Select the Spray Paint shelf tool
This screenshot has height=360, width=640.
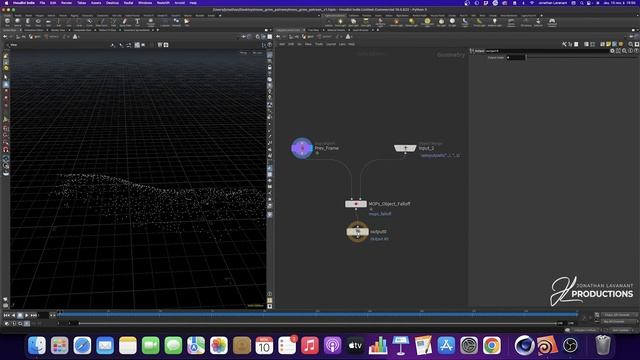125,22
